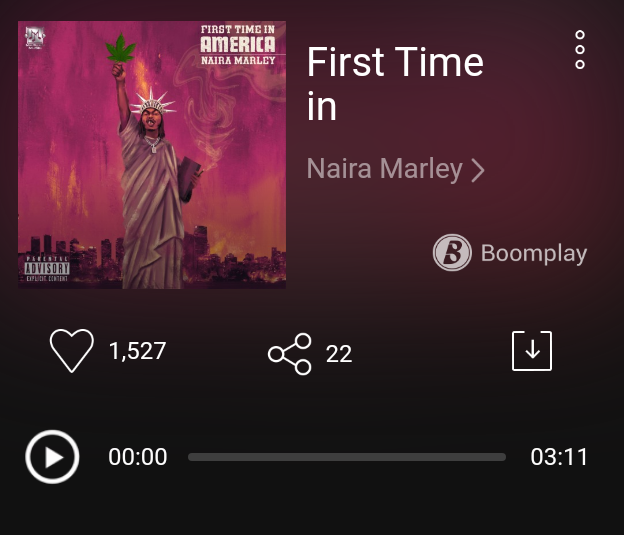Click the Parental Advisory badge on cover
Image resolution: width=624 pixels, height=535 pixels.
tap(47, 269)
